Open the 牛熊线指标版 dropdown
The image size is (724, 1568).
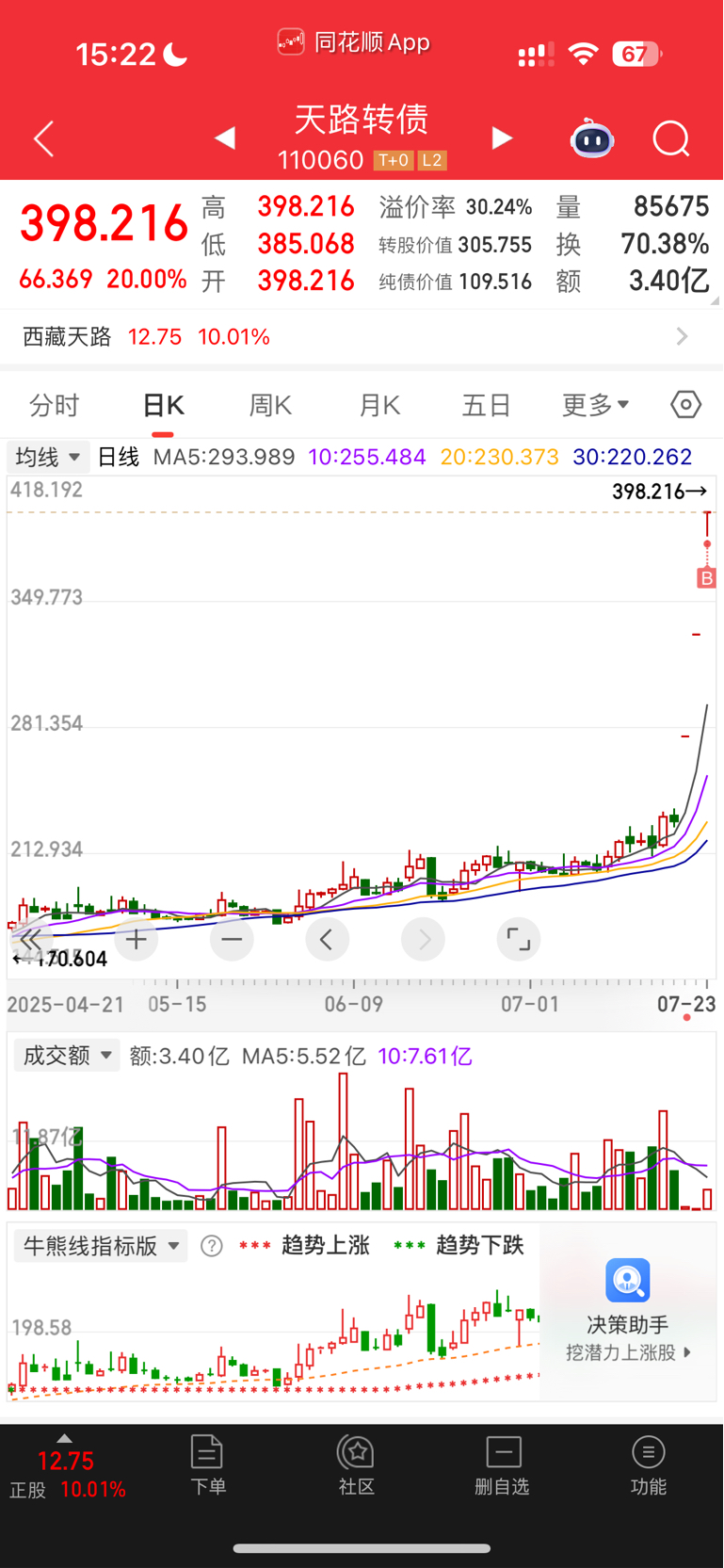(x=101, y=1246)
